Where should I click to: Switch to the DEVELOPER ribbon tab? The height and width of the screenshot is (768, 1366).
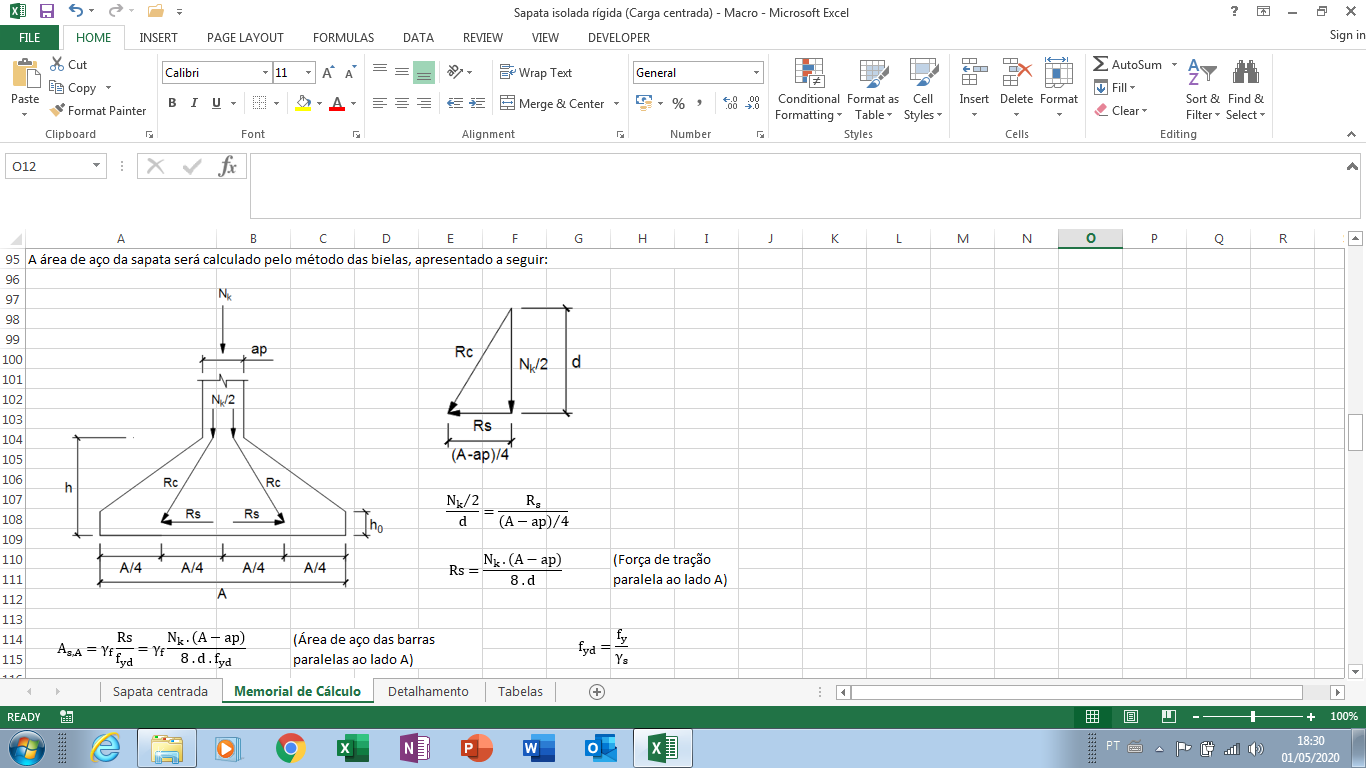pos(619,38)
